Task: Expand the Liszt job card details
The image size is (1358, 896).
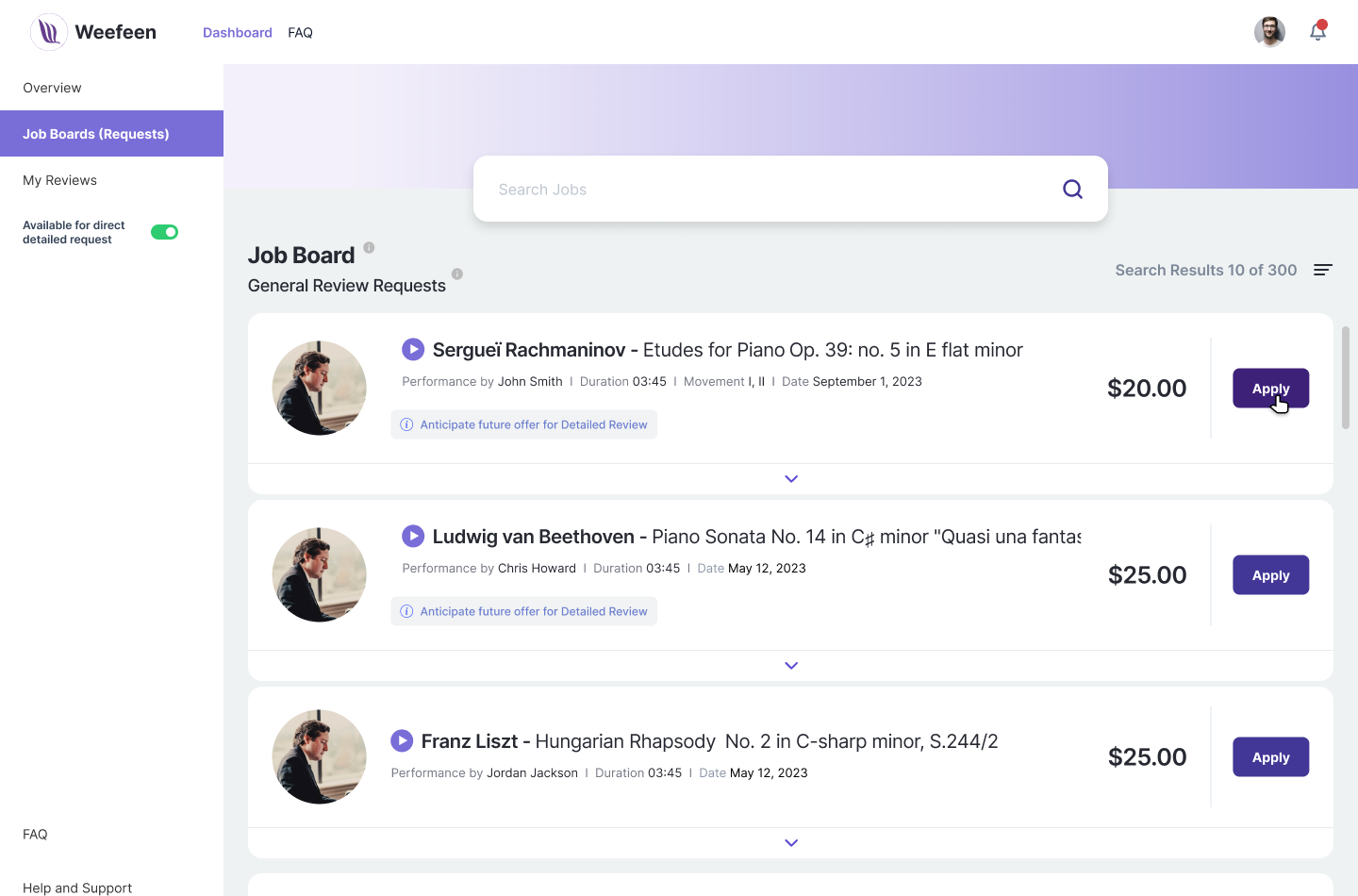Action: pyautogui.click(x=791, y=843)
